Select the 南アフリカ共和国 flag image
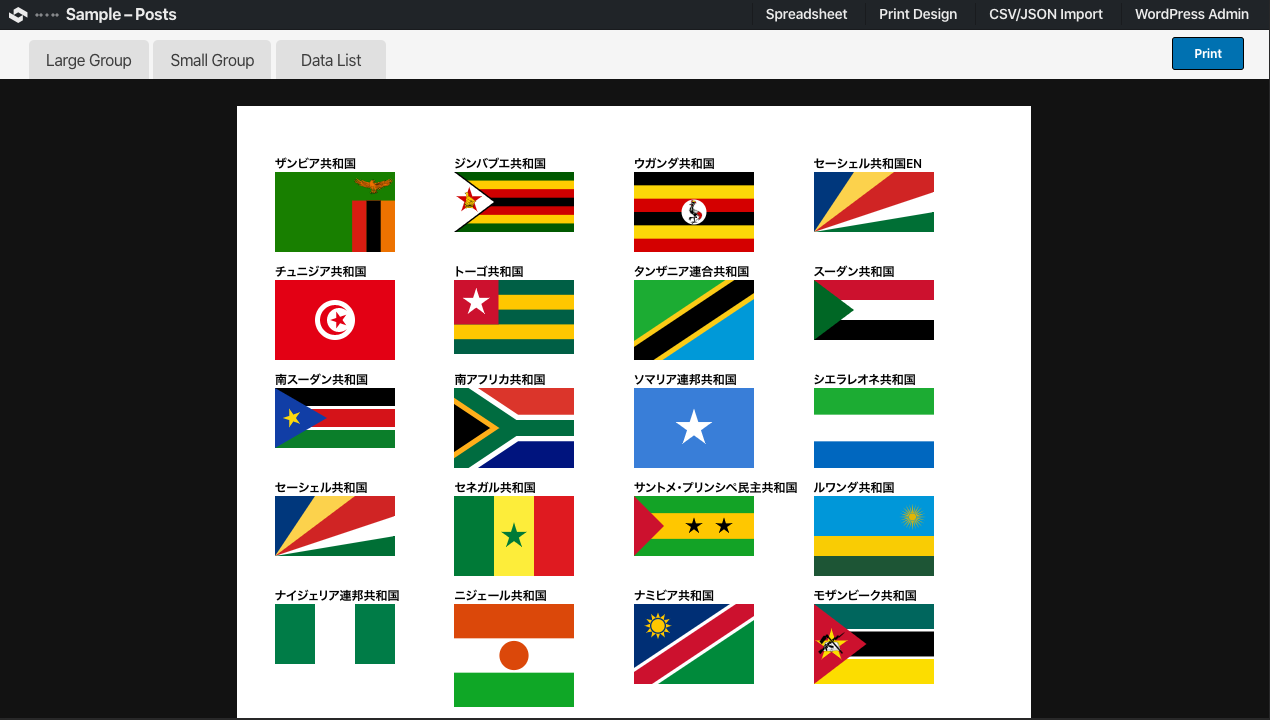Image resolution: width=1270 pixels, height=720 pixels. (x=514, y=428)
